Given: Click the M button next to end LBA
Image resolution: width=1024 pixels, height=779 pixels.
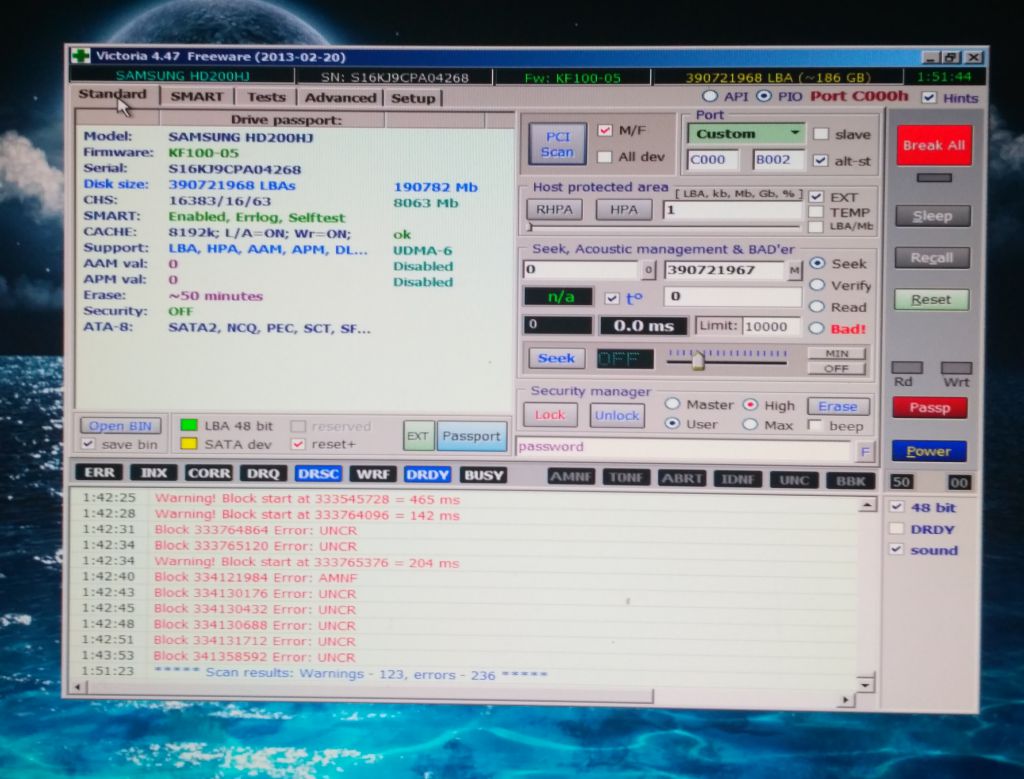Looking at the screenshot, I should [x=794, y=270].
